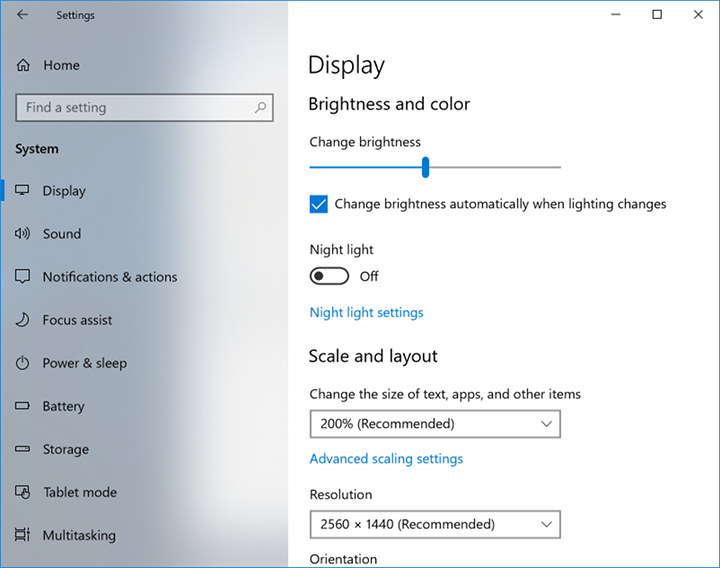Click the brightness slider handle
The image size is (720, 568).
[426, 167]
